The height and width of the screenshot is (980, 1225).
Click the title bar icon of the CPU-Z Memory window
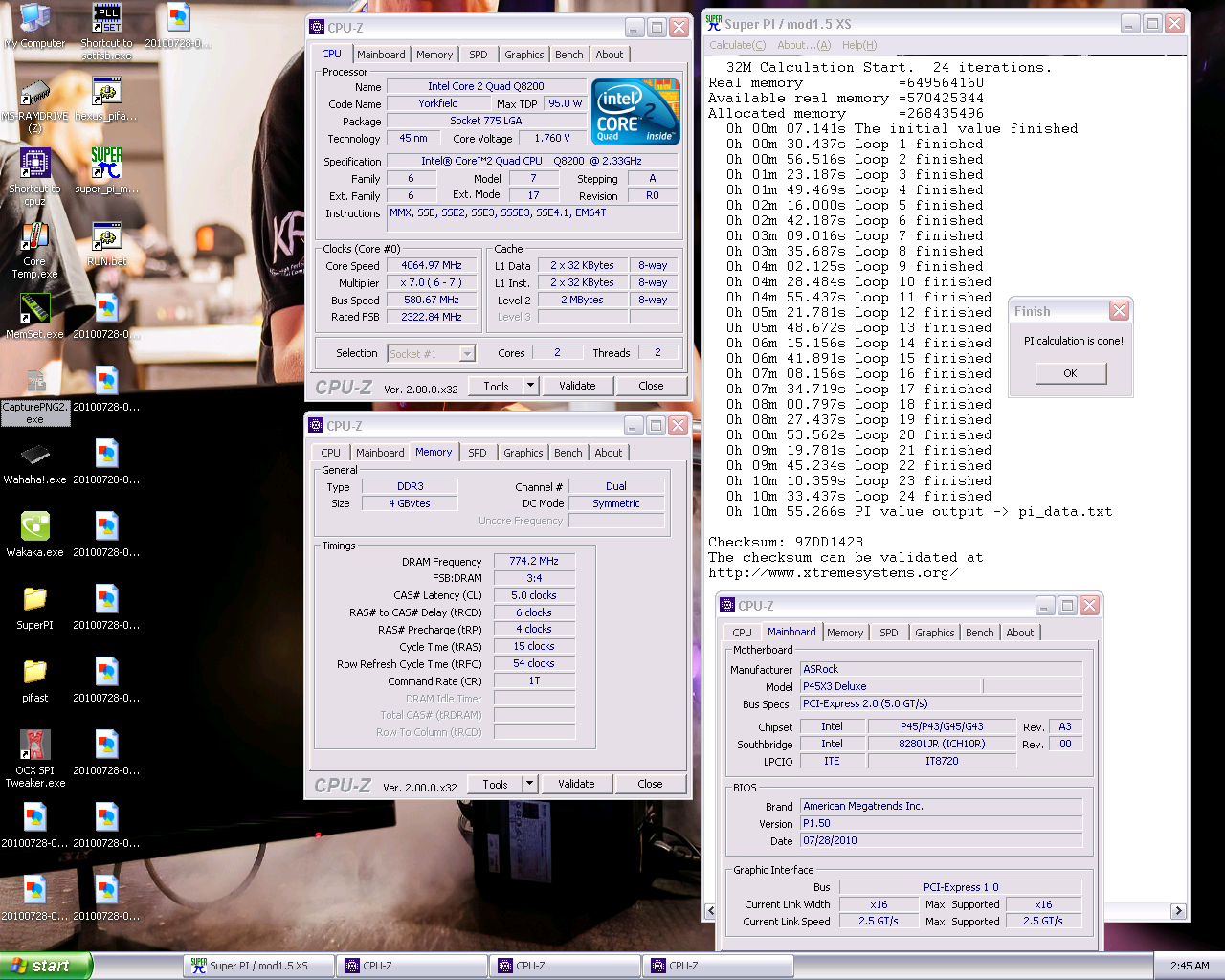tap(316, 426)
